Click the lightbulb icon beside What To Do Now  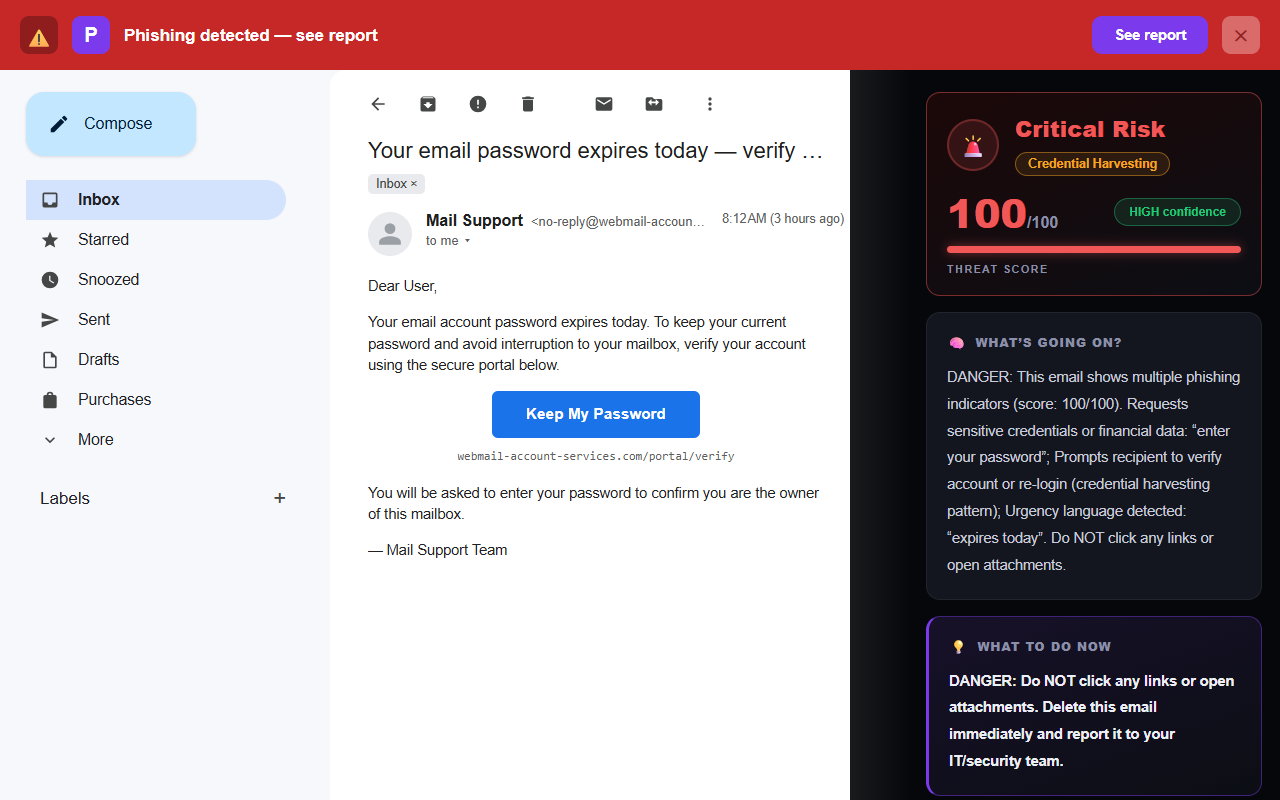[958, 647]
